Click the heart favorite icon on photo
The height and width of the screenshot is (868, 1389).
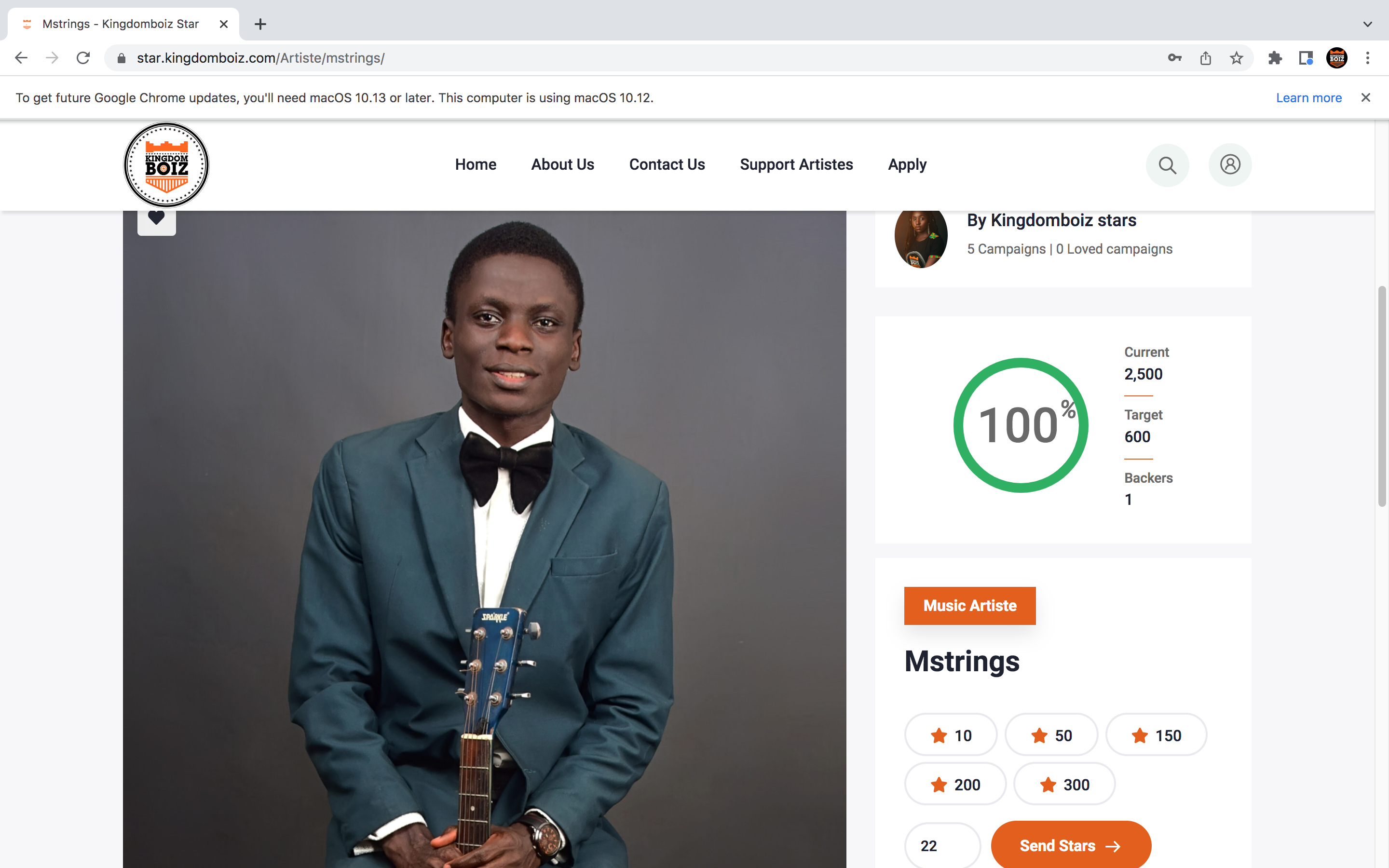[x=156, y=218]
